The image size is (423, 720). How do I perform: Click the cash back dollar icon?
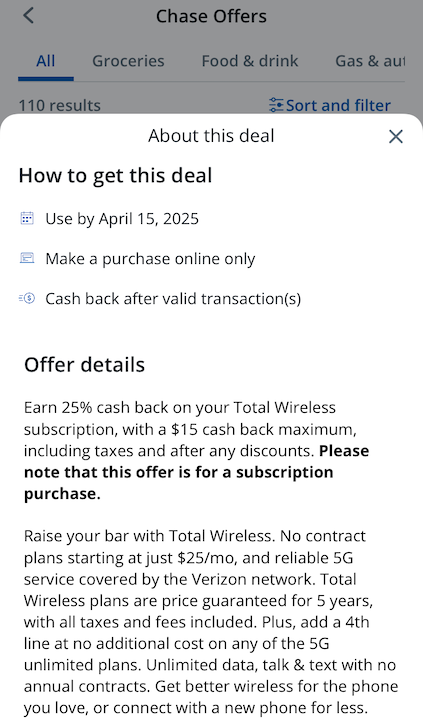click(27, 298)
